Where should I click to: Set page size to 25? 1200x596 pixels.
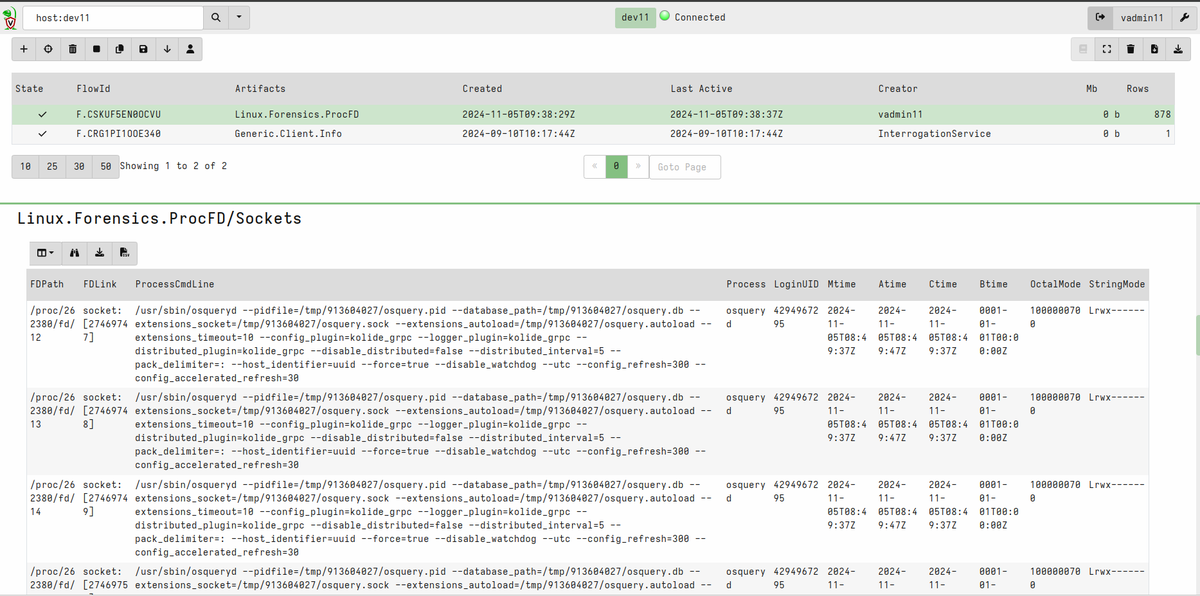(52, 166)
